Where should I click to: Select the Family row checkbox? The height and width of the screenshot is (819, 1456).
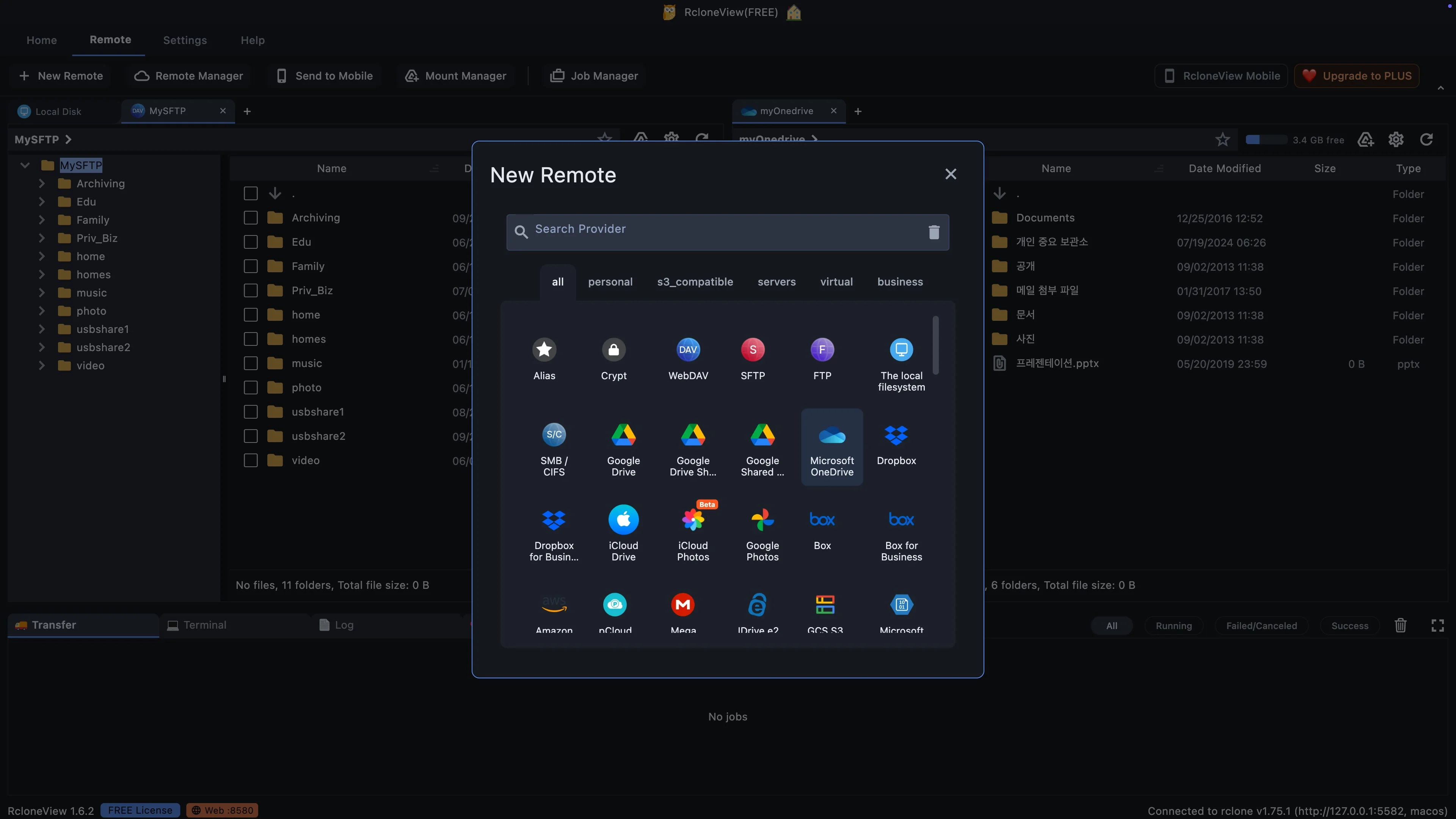point(250,266)
